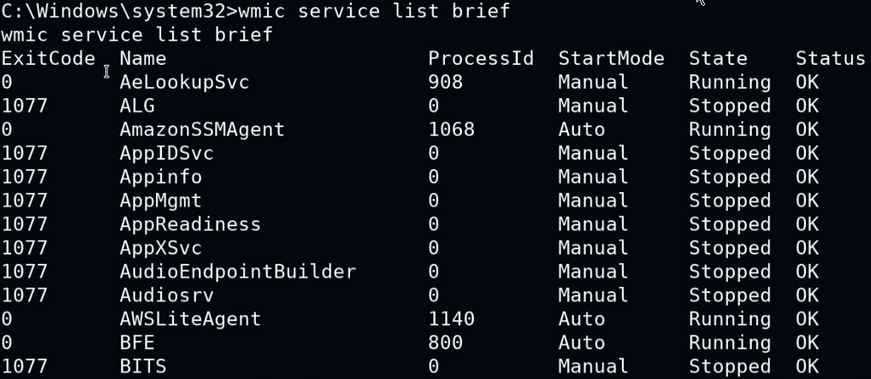Click the Manual start mode of AeLookupSvc
This screenshot has height=379, width=871.
point(593,82)
